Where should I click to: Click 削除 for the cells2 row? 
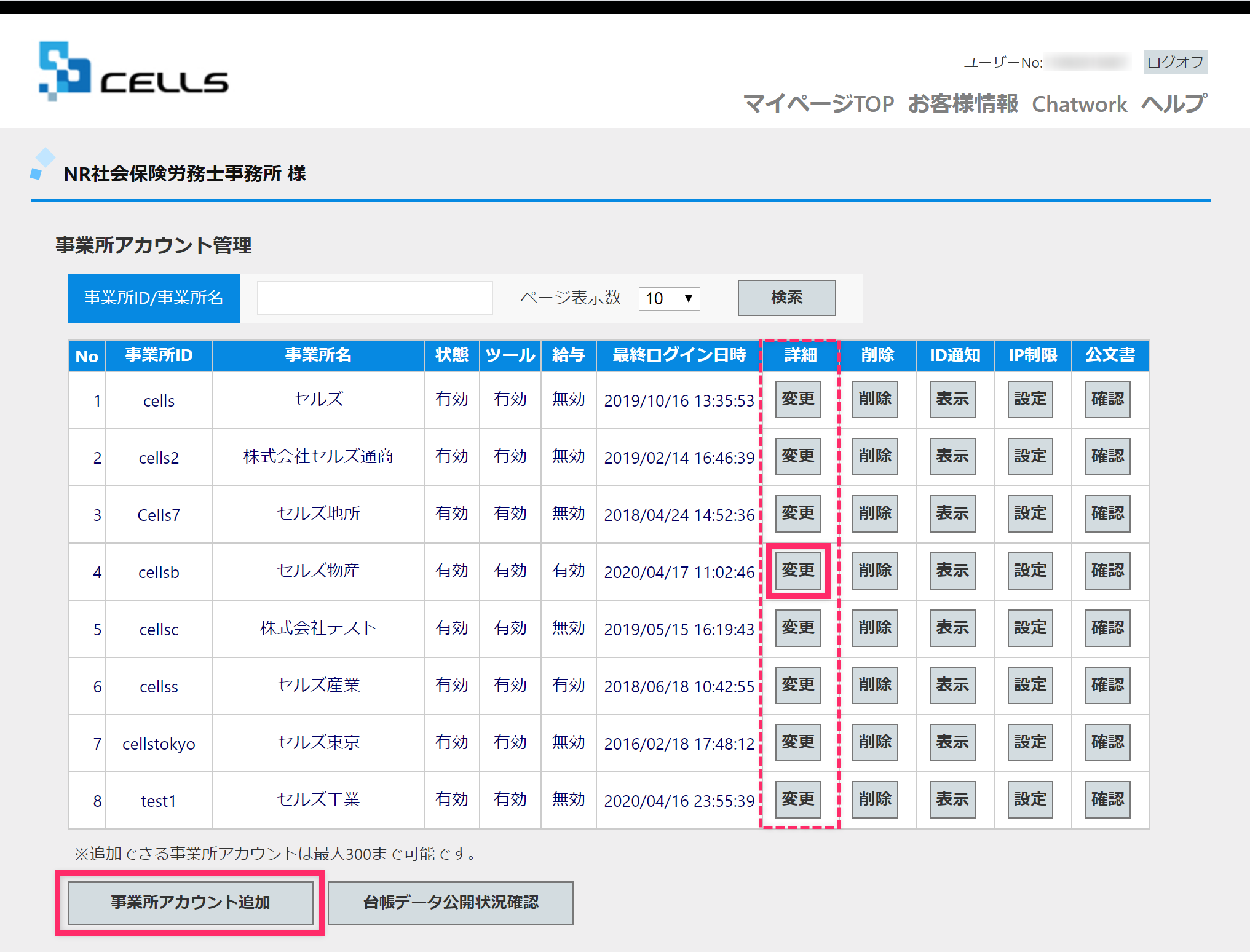(875, 456)
